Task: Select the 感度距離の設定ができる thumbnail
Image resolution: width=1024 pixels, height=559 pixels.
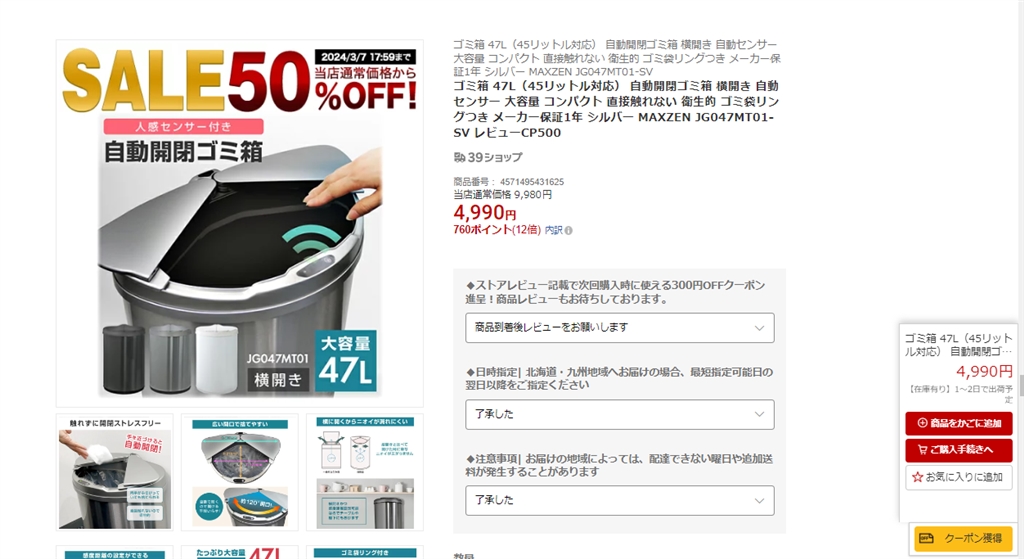Action: click(115, 552)
